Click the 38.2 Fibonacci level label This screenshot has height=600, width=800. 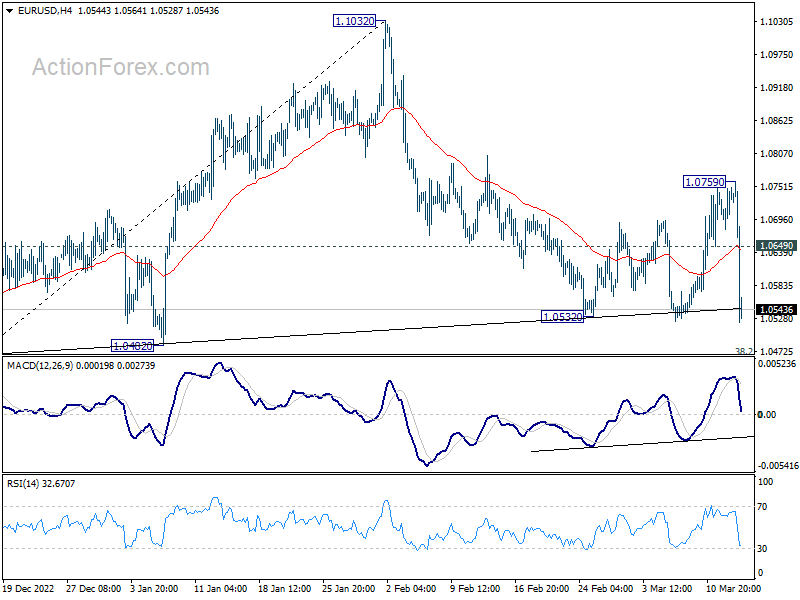(x=744, y=351)
